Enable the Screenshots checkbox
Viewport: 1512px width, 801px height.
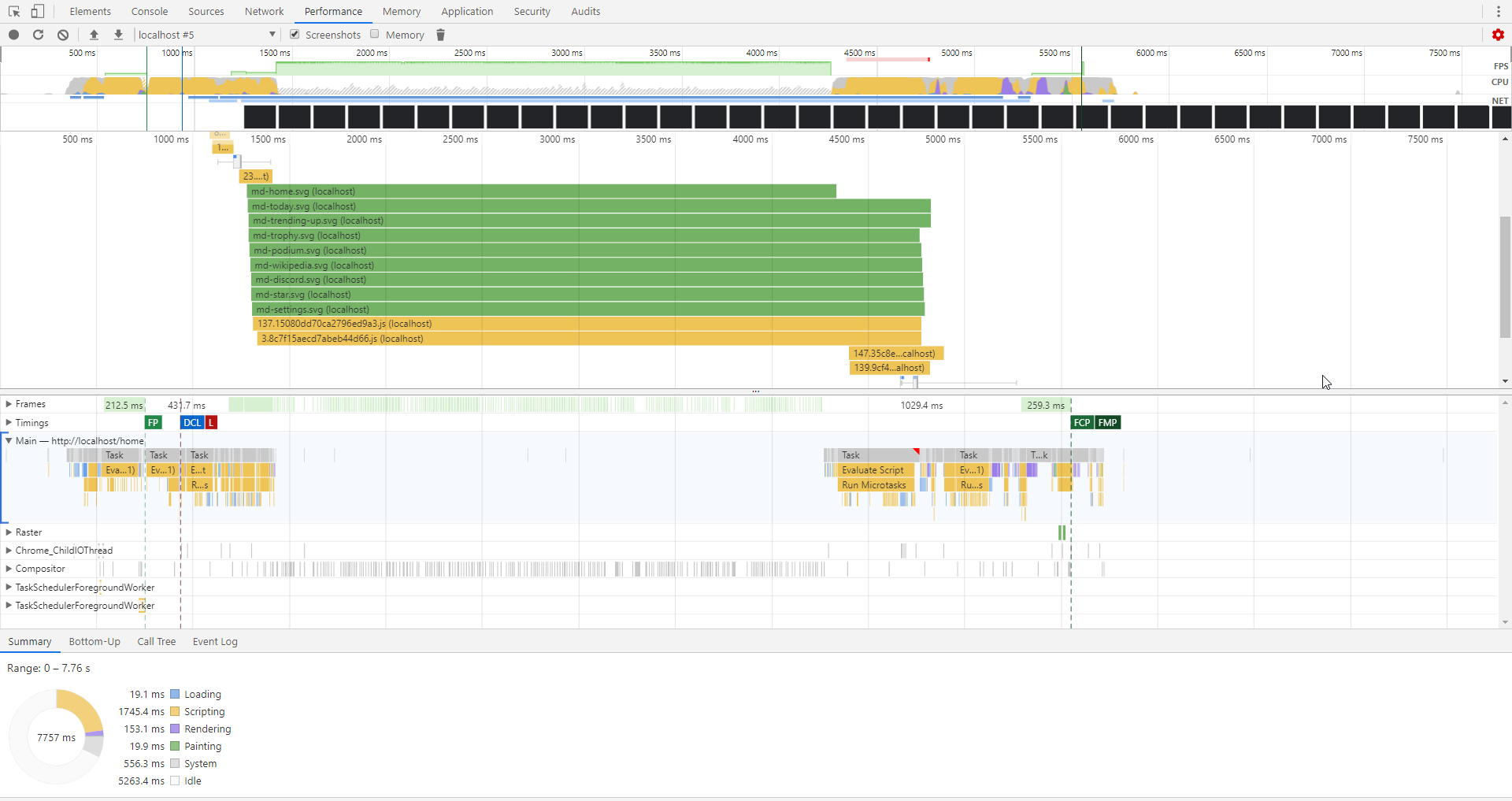tap(295, 34)
